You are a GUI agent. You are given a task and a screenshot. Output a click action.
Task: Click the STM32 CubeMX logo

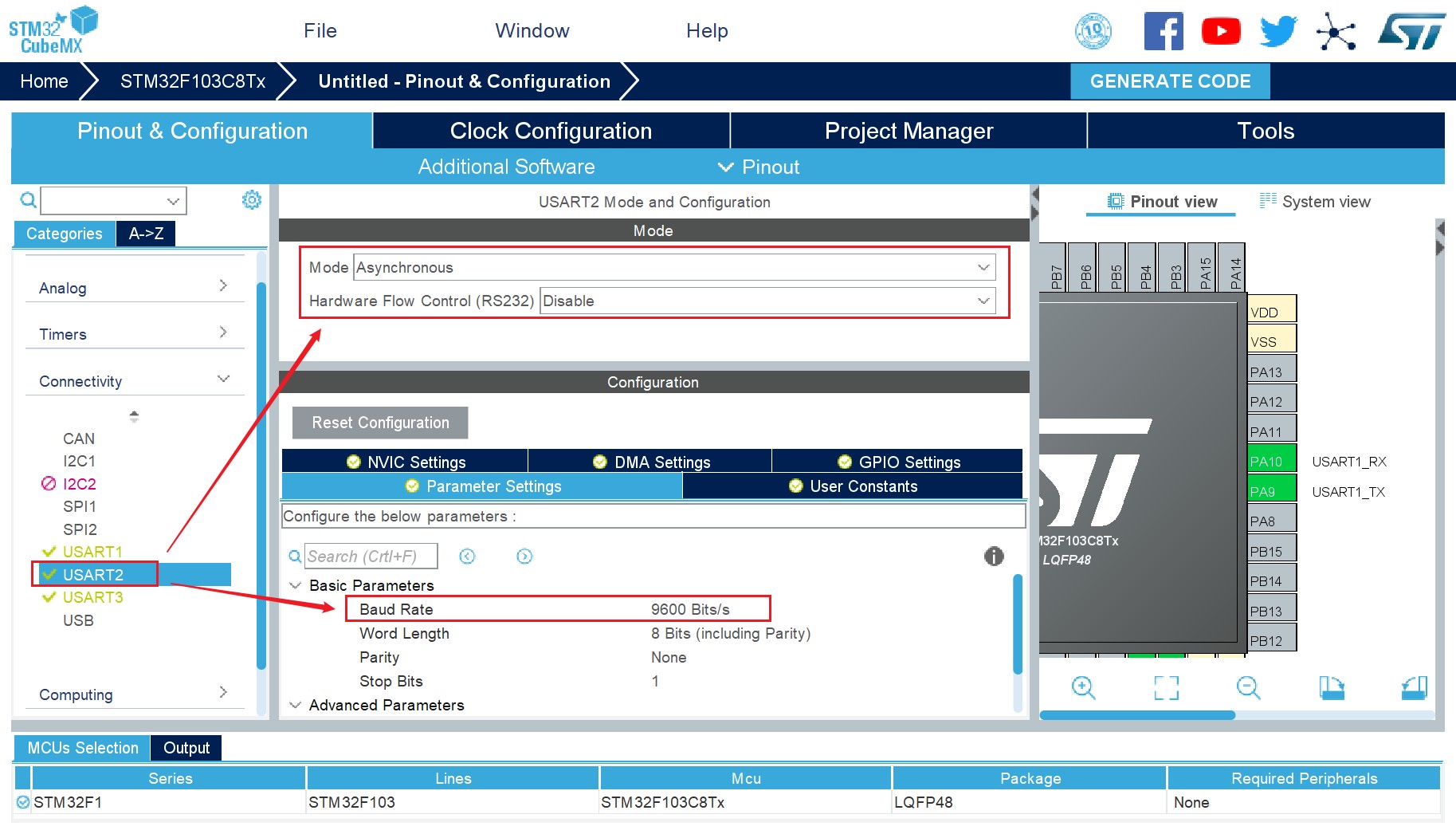pyautogui.click(x=53, y=30)
